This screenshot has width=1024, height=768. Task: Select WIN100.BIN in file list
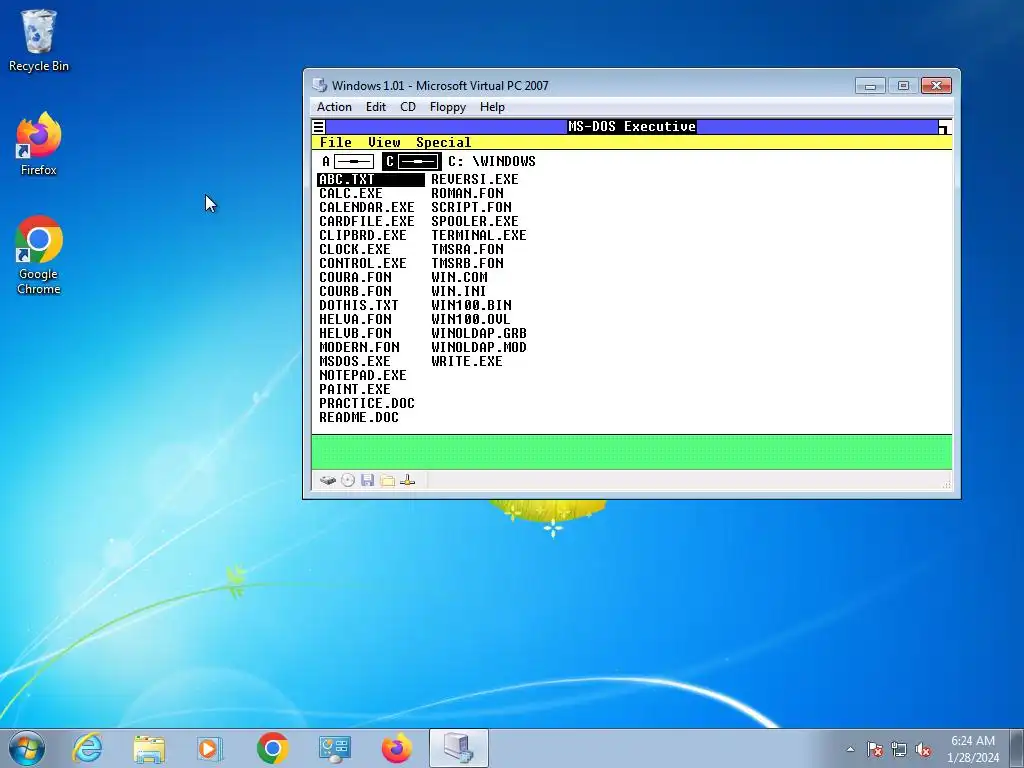point(471,306)
